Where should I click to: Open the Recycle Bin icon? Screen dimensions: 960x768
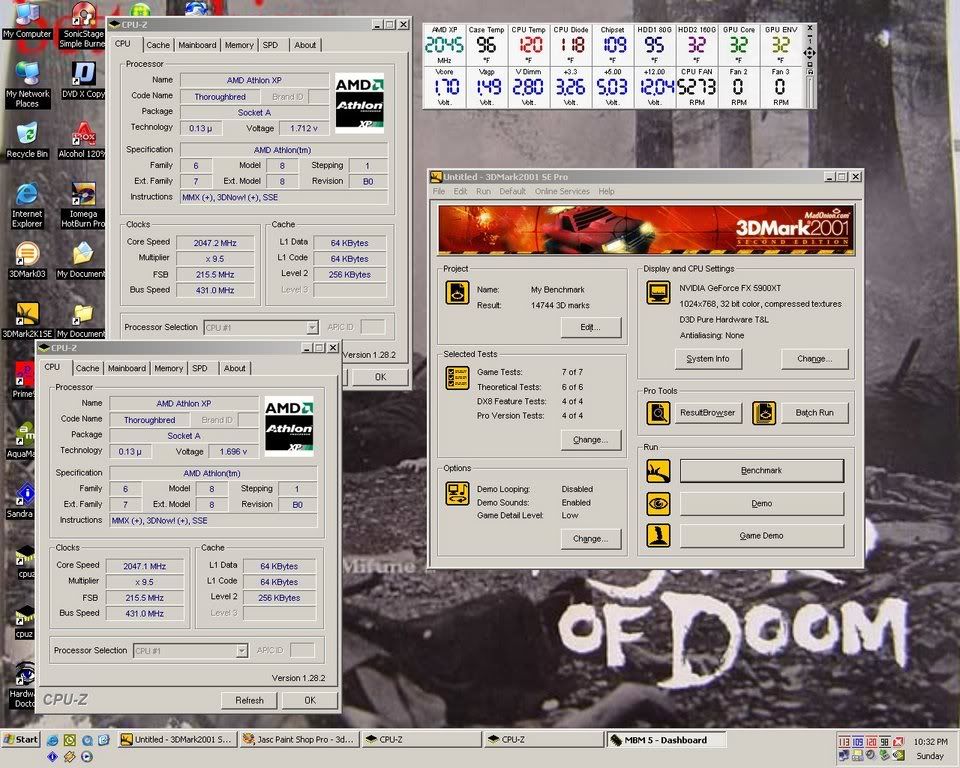(27, 140)
